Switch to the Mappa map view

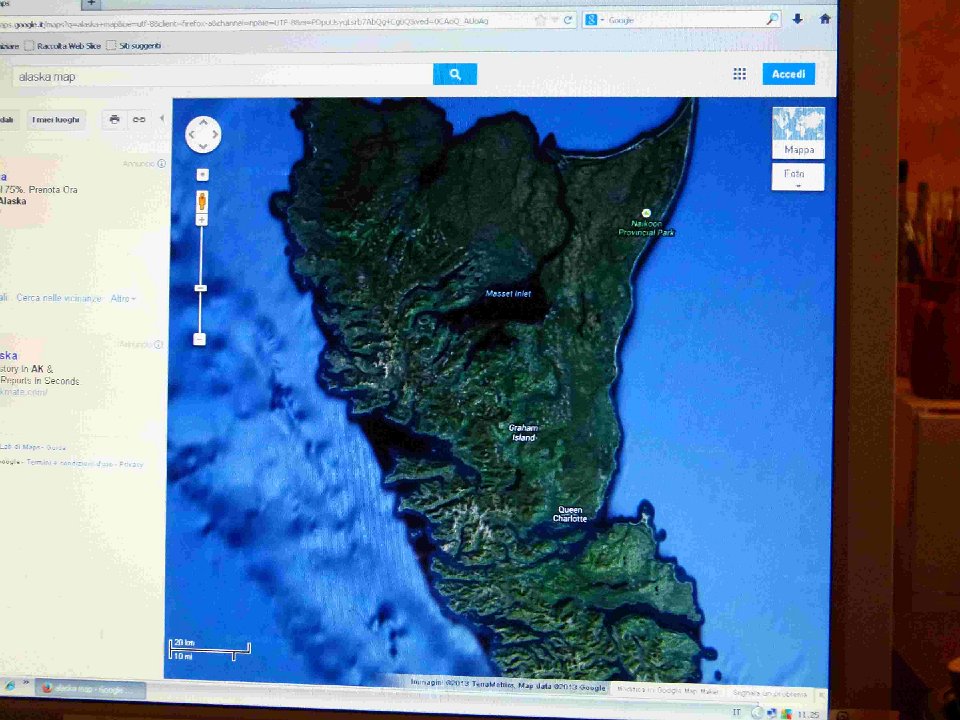(798, 133)
